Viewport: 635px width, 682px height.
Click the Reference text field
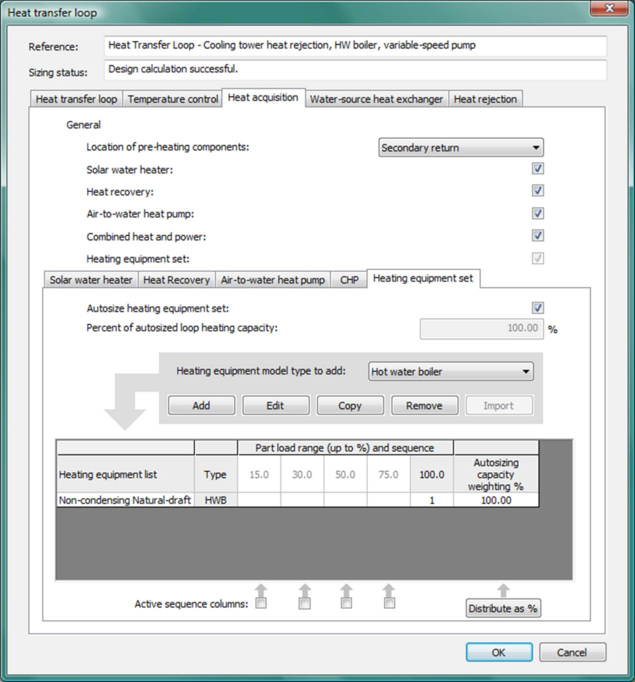pos(355,47)
